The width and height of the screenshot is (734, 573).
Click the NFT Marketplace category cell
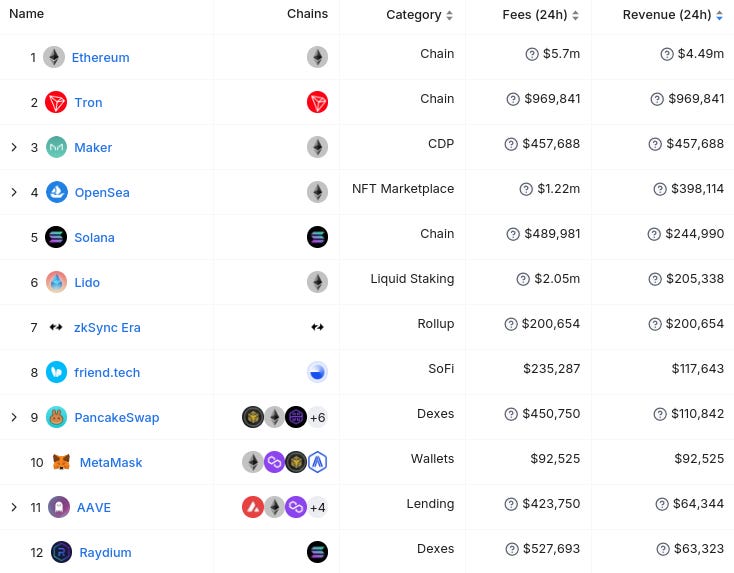click(x=403, y=189)
